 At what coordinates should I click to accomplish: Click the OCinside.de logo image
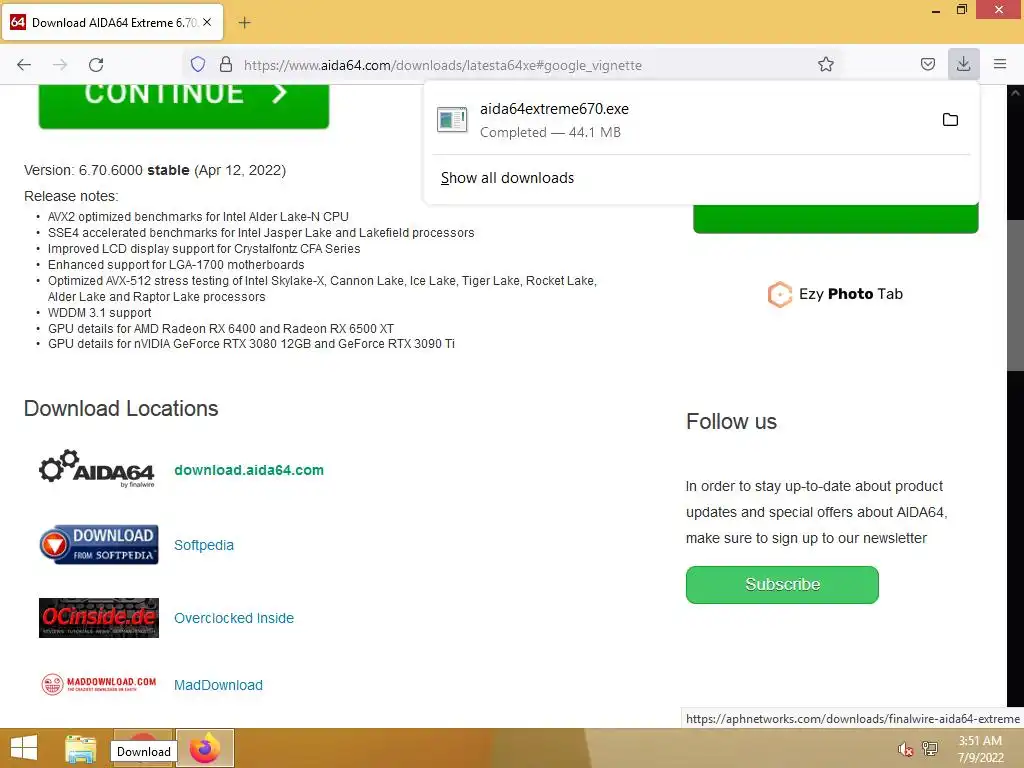(x=99, y=618)
